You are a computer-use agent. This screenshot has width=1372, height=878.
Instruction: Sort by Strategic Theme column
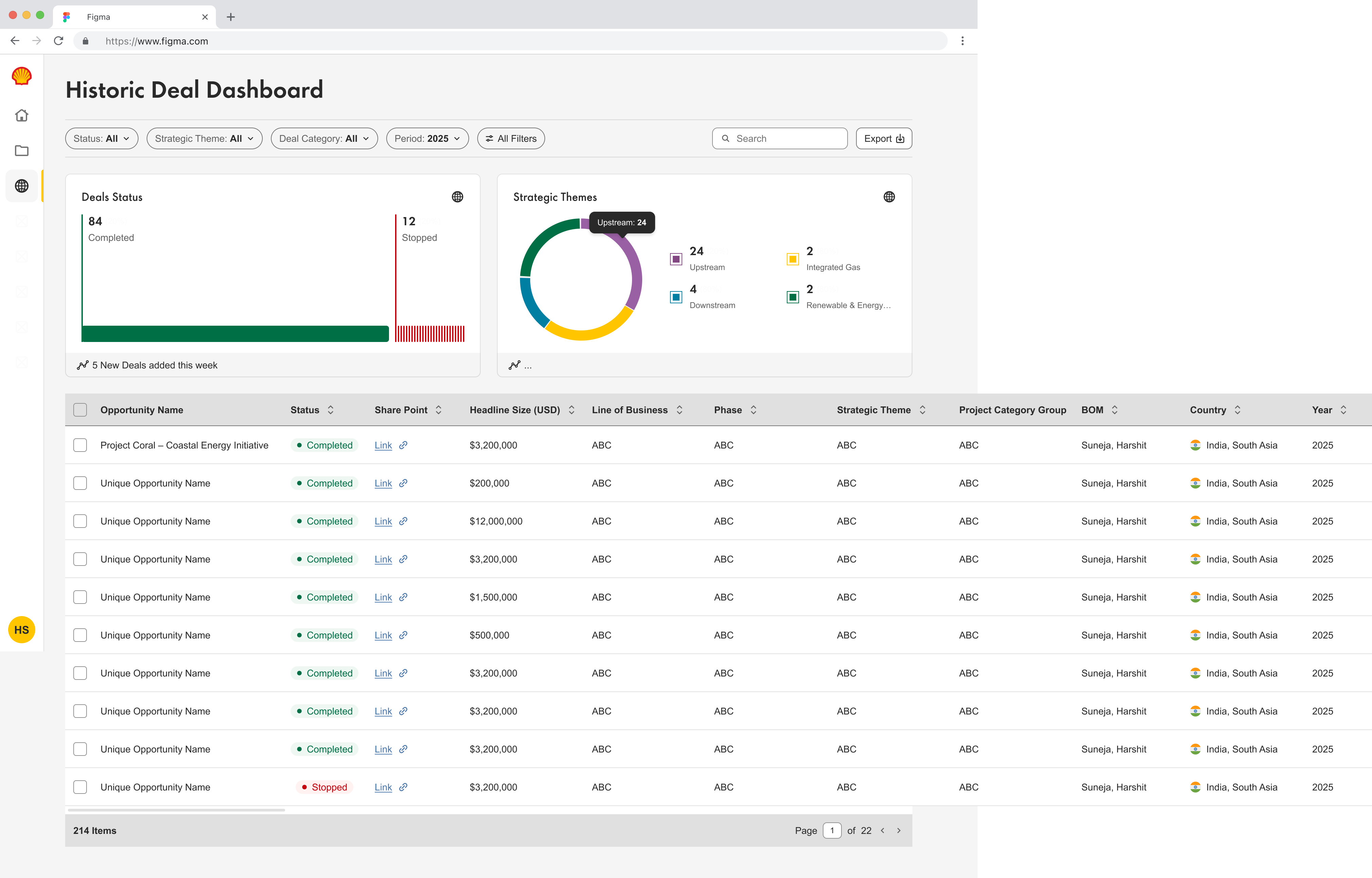coord(922,410)
